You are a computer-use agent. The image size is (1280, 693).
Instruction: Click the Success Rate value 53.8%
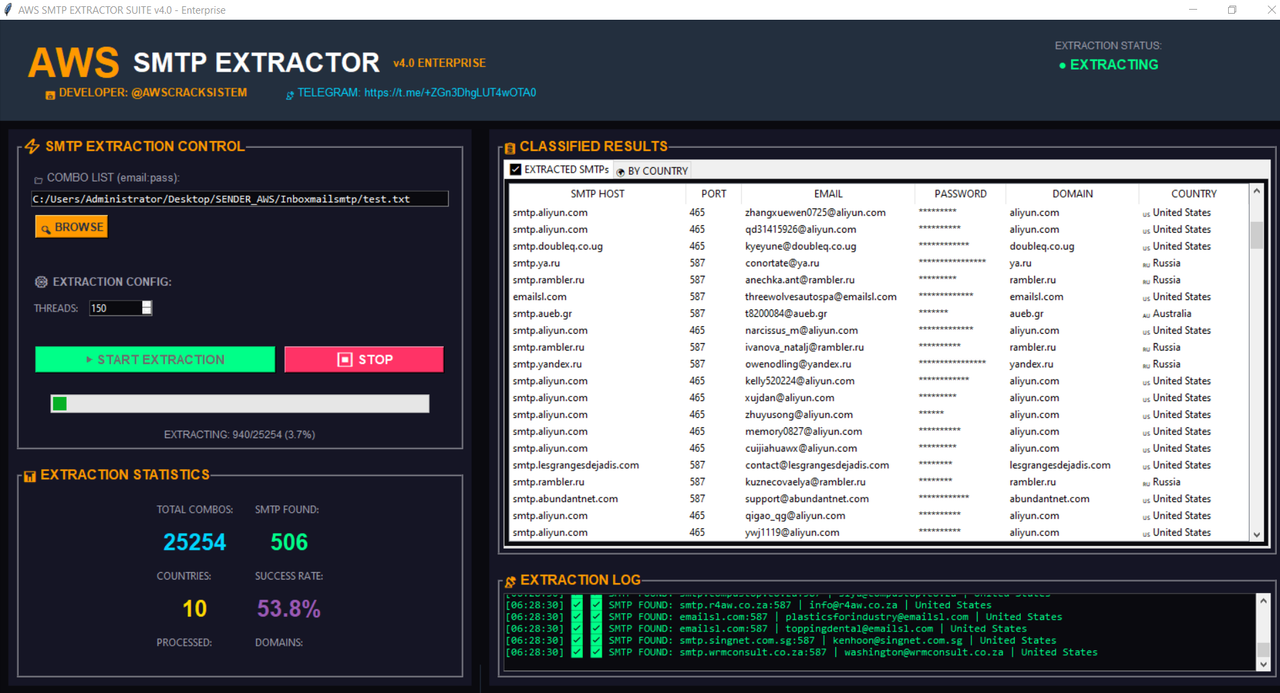coord(289,608)
